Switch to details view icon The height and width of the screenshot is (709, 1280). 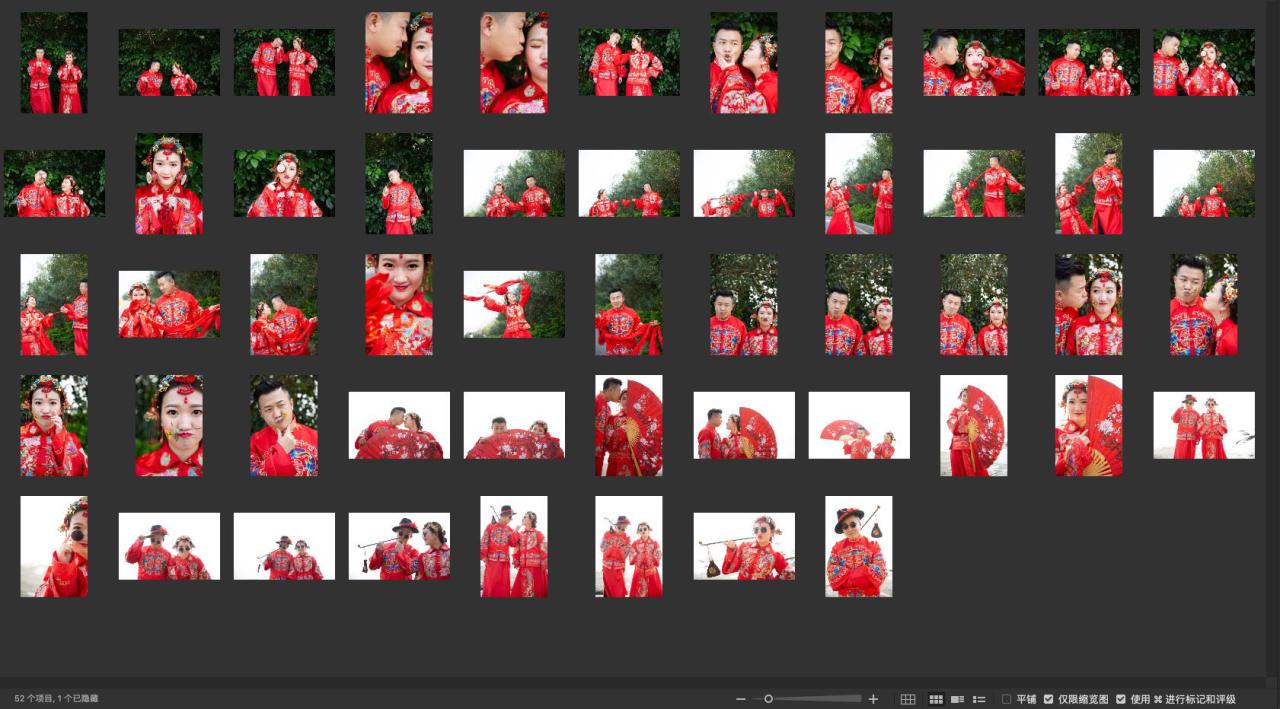pos(958,699)
